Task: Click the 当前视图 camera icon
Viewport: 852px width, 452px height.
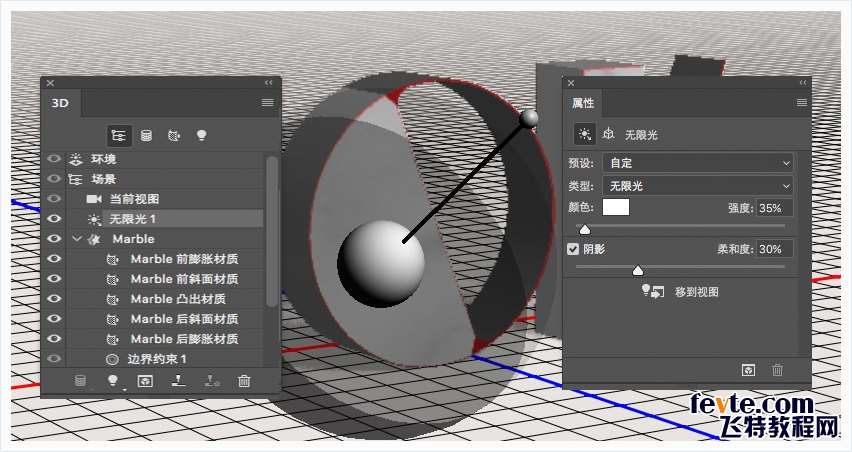Action: [93, 199]
